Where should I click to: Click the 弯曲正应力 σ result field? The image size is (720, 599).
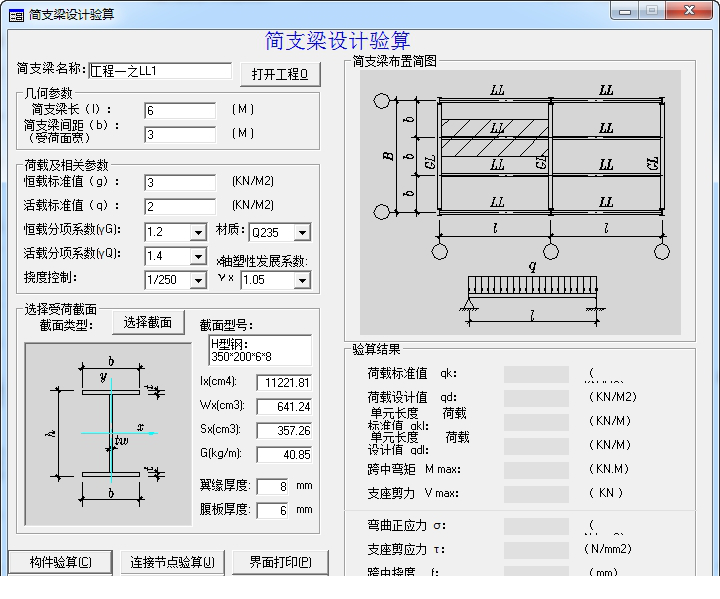(536, 526)
